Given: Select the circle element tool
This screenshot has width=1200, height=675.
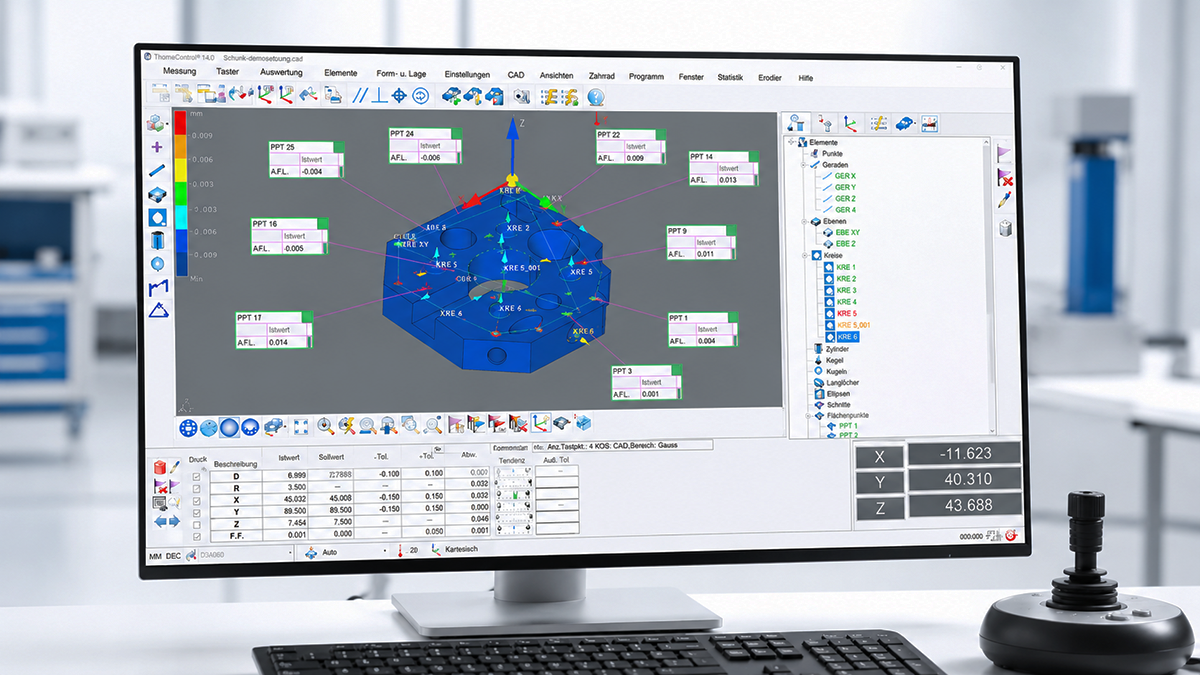Looking at the screenshot, I should coord(157,217).
